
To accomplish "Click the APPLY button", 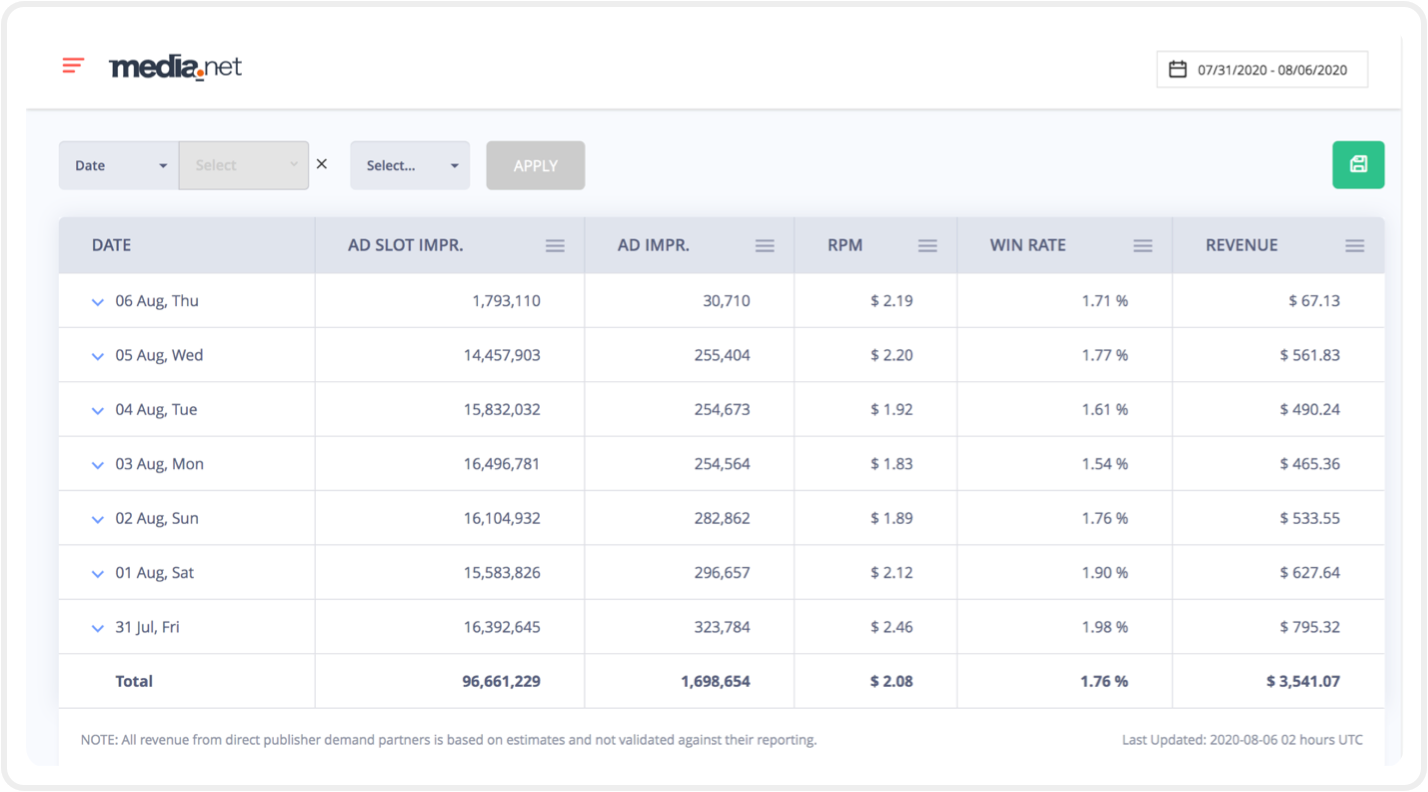I will point(536,165).
